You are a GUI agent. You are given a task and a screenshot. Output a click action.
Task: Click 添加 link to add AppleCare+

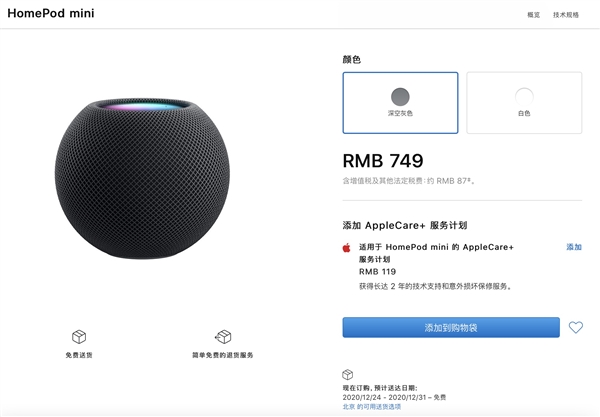[574, 247]
